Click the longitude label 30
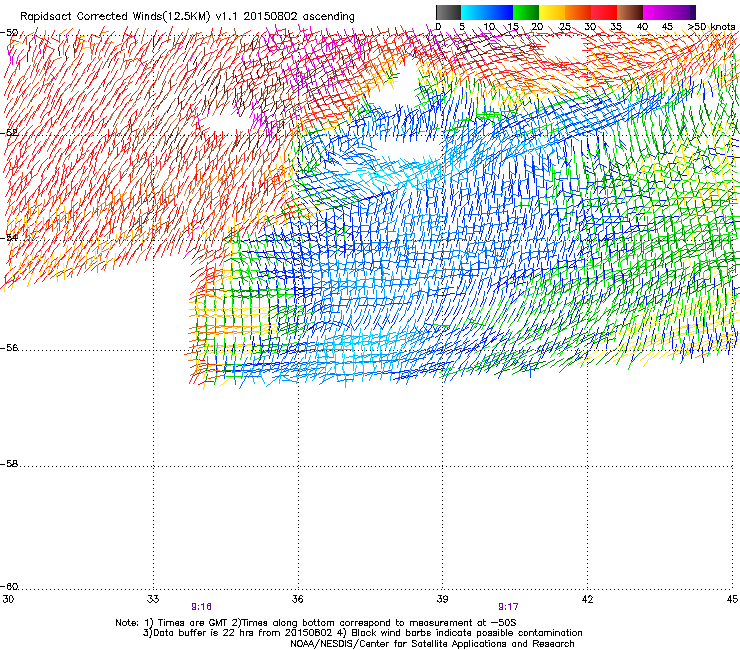740x650 pixels. point(8,599)
